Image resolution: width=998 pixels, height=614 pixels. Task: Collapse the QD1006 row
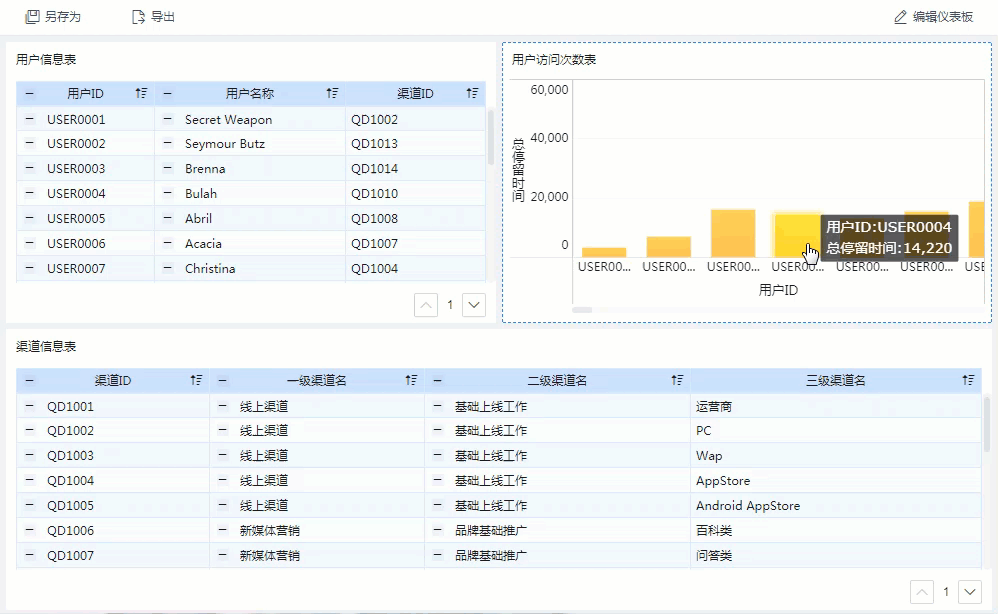(29, 530)
